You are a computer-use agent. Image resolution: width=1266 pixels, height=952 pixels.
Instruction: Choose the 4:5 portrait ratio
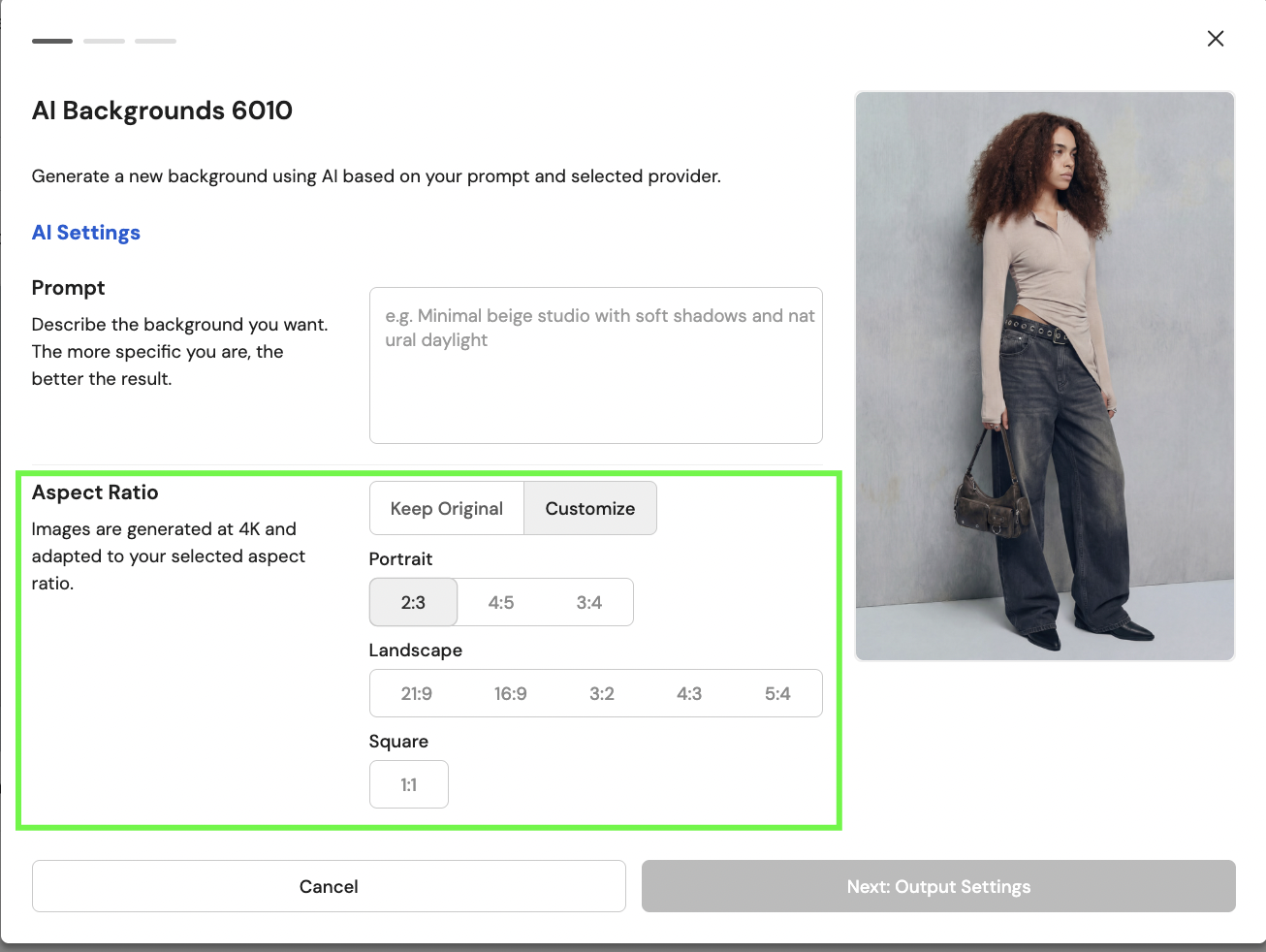pos(501,602)
